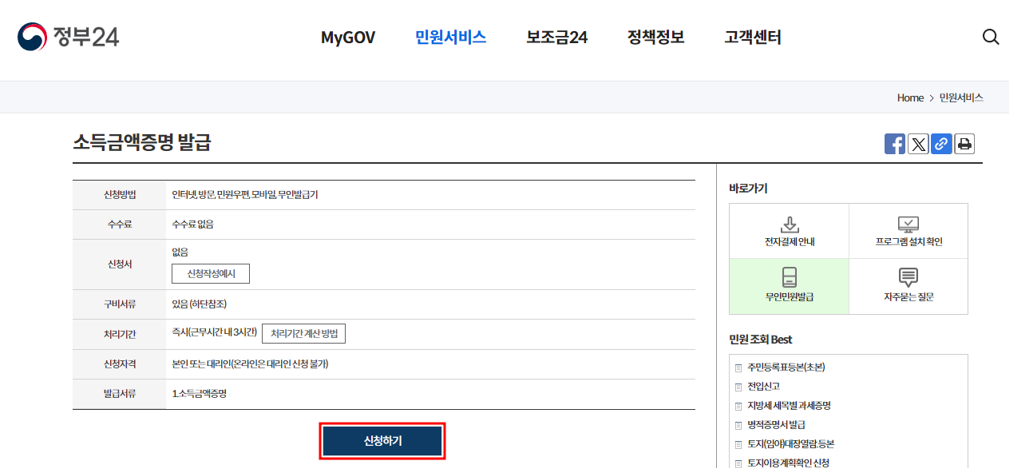Click the 소득금액증명 발급 page title
Viewport: 1009px width, 468px height.
[x=142, y=143]
